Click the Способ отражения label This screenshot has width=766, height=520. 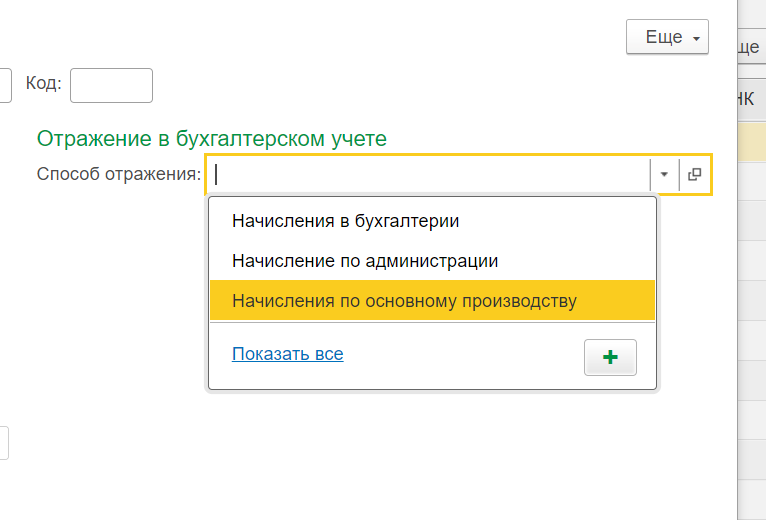[x=118, y=174]
